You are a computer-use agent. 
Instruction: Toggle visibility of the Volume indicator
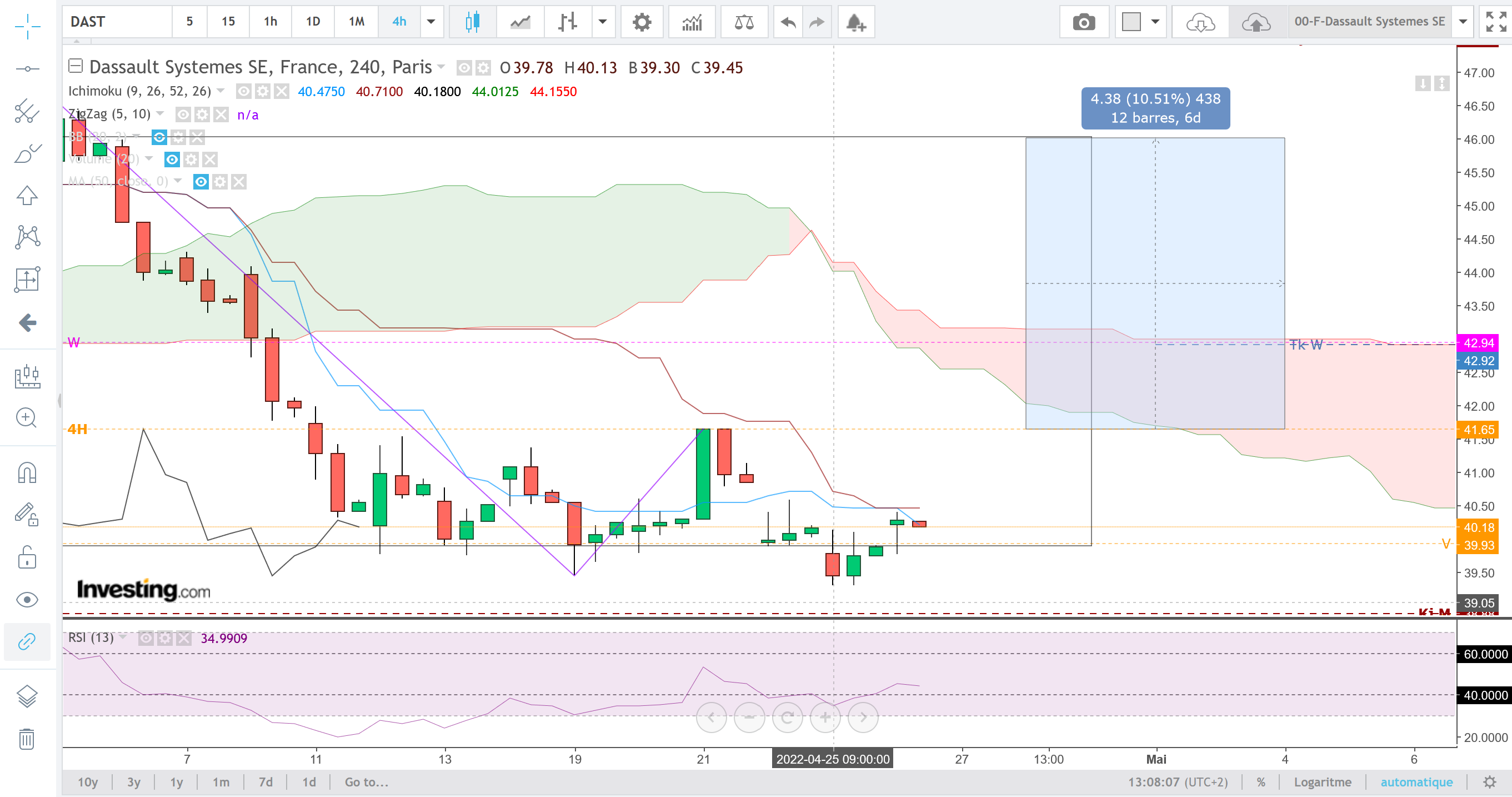[172, 159]
